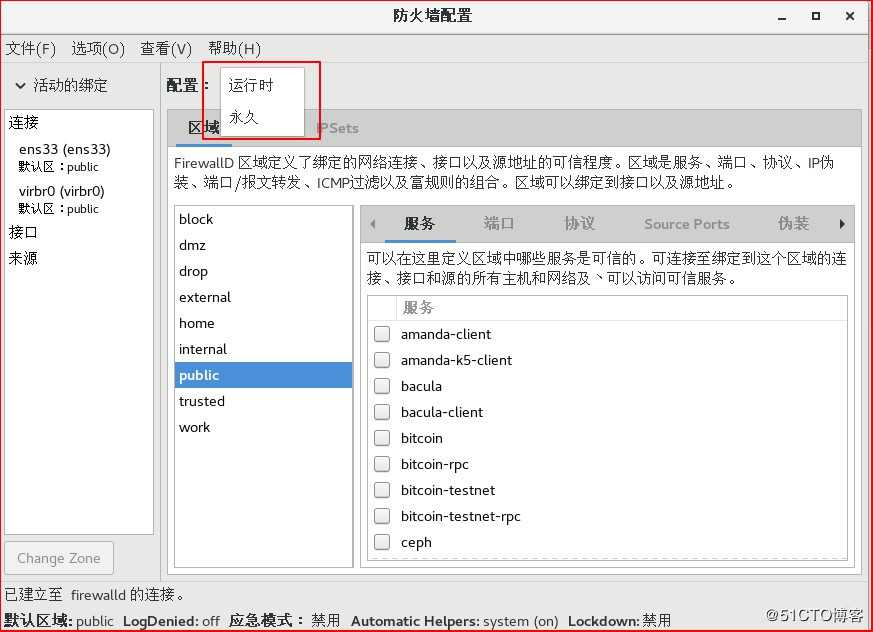Switch to the 协议 tab

(580, 224)
